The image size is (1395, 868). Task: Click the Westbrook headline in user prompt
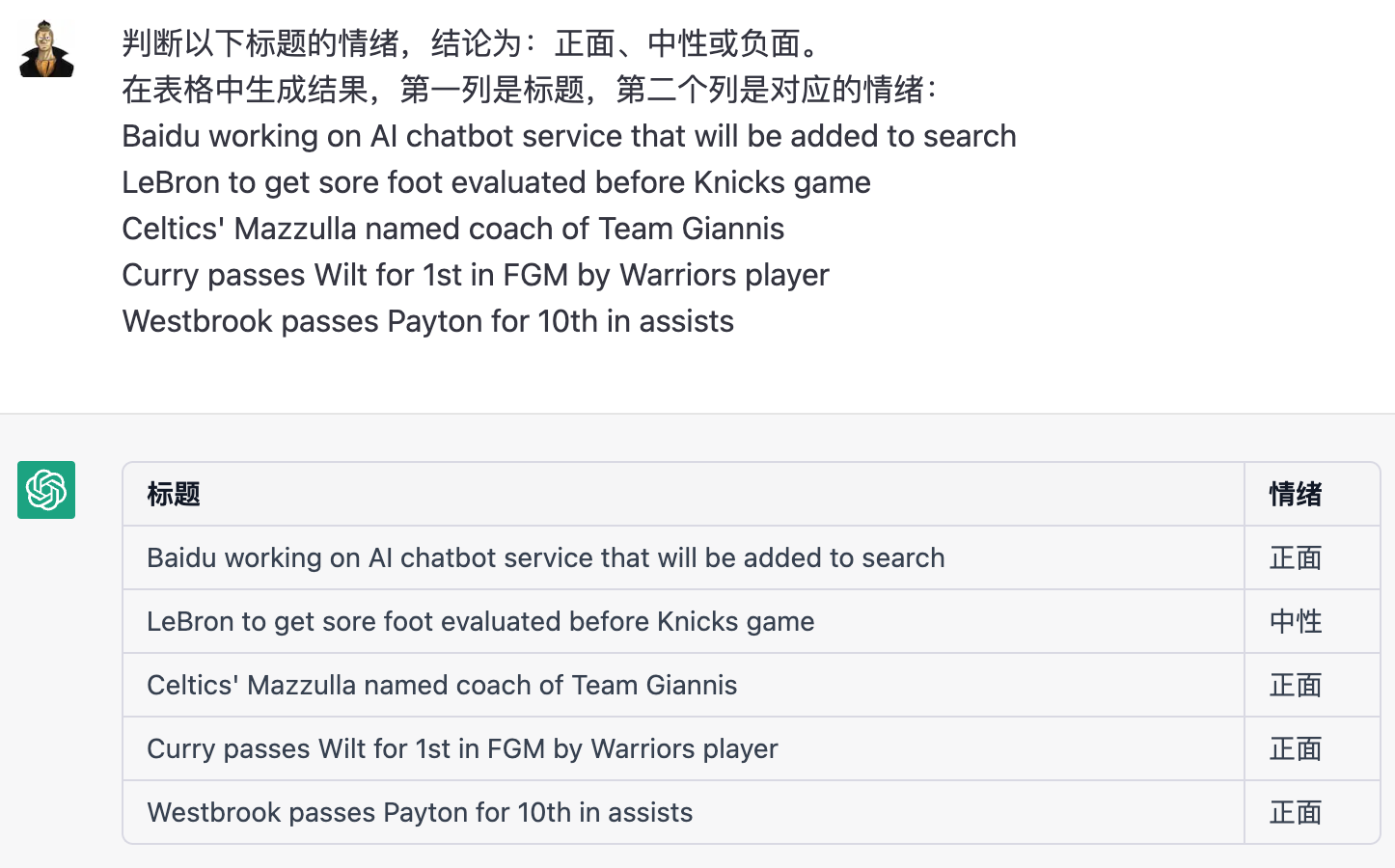[427, 321]
